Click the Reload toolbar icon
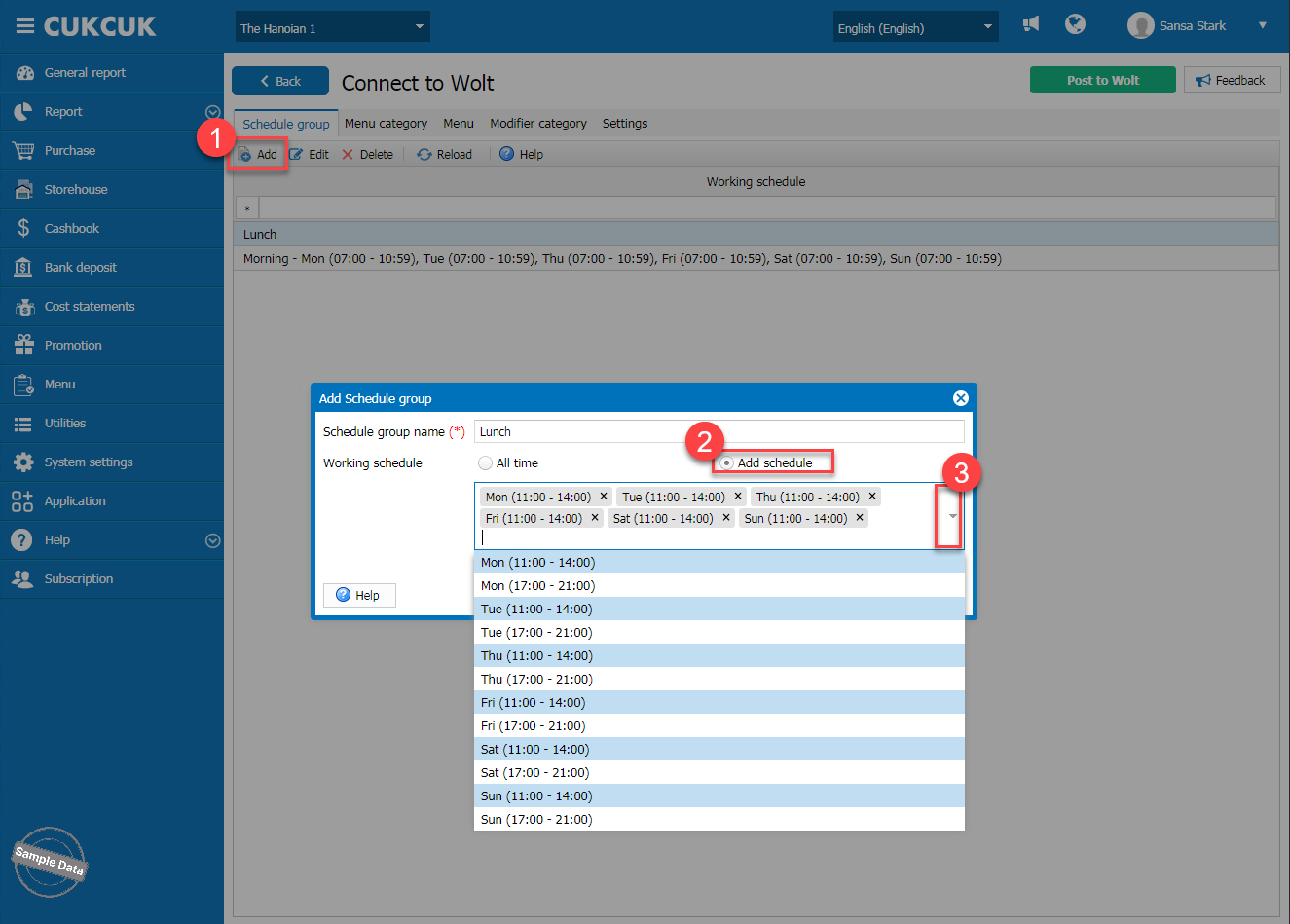This screenshot has height=924, width=1290. click(x=424, y=155)
